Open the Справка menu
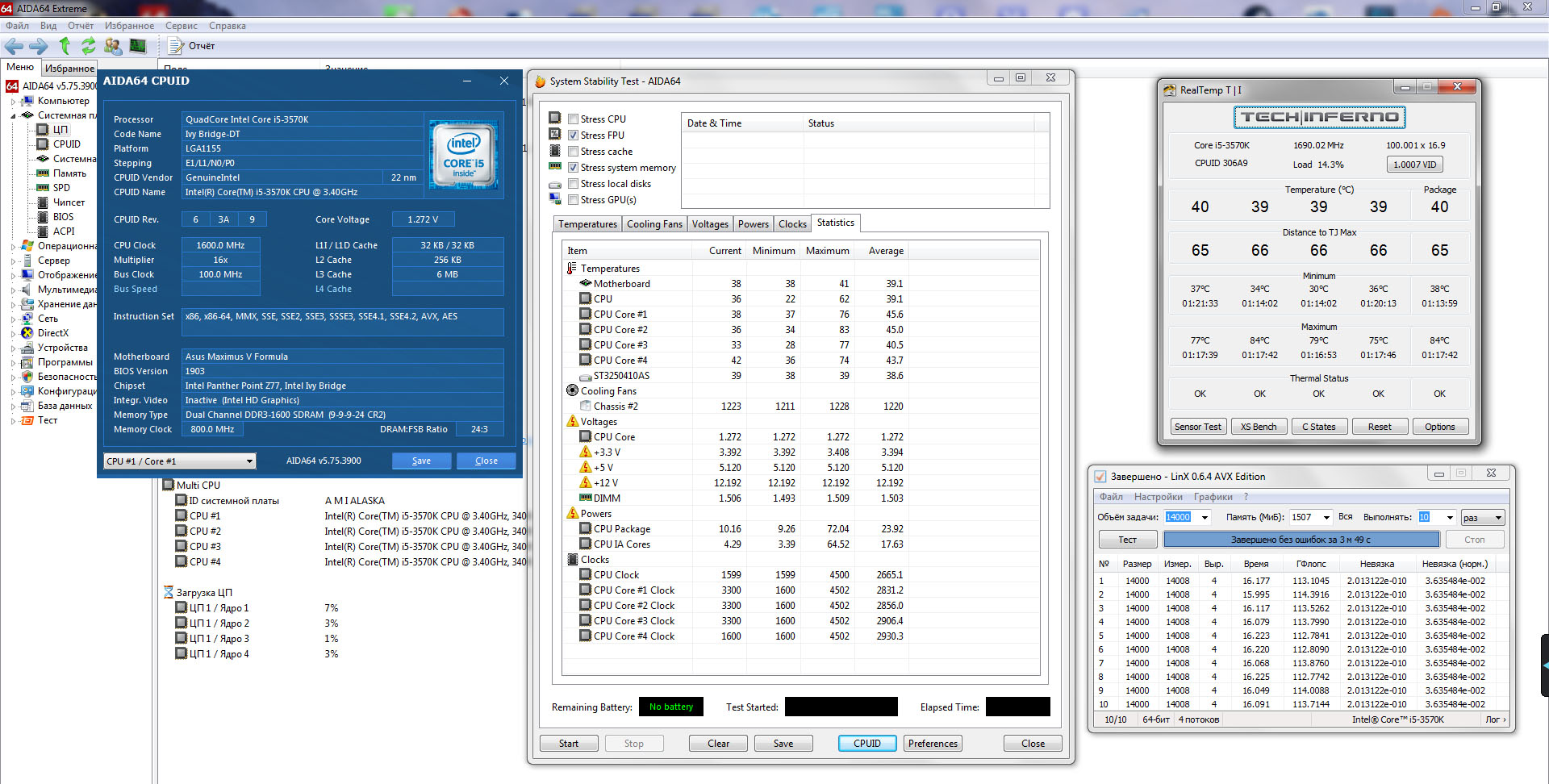This screenshot has width=1549, height=784. click(228, 26)
